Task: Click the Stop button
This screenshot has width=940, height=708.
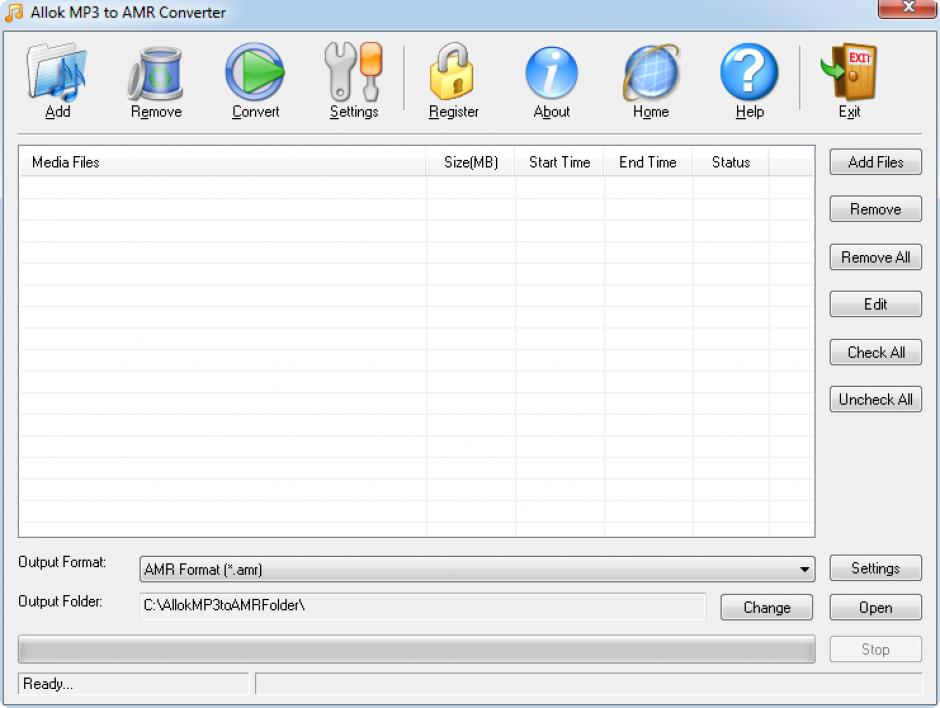Action: [x=875, y=649]
